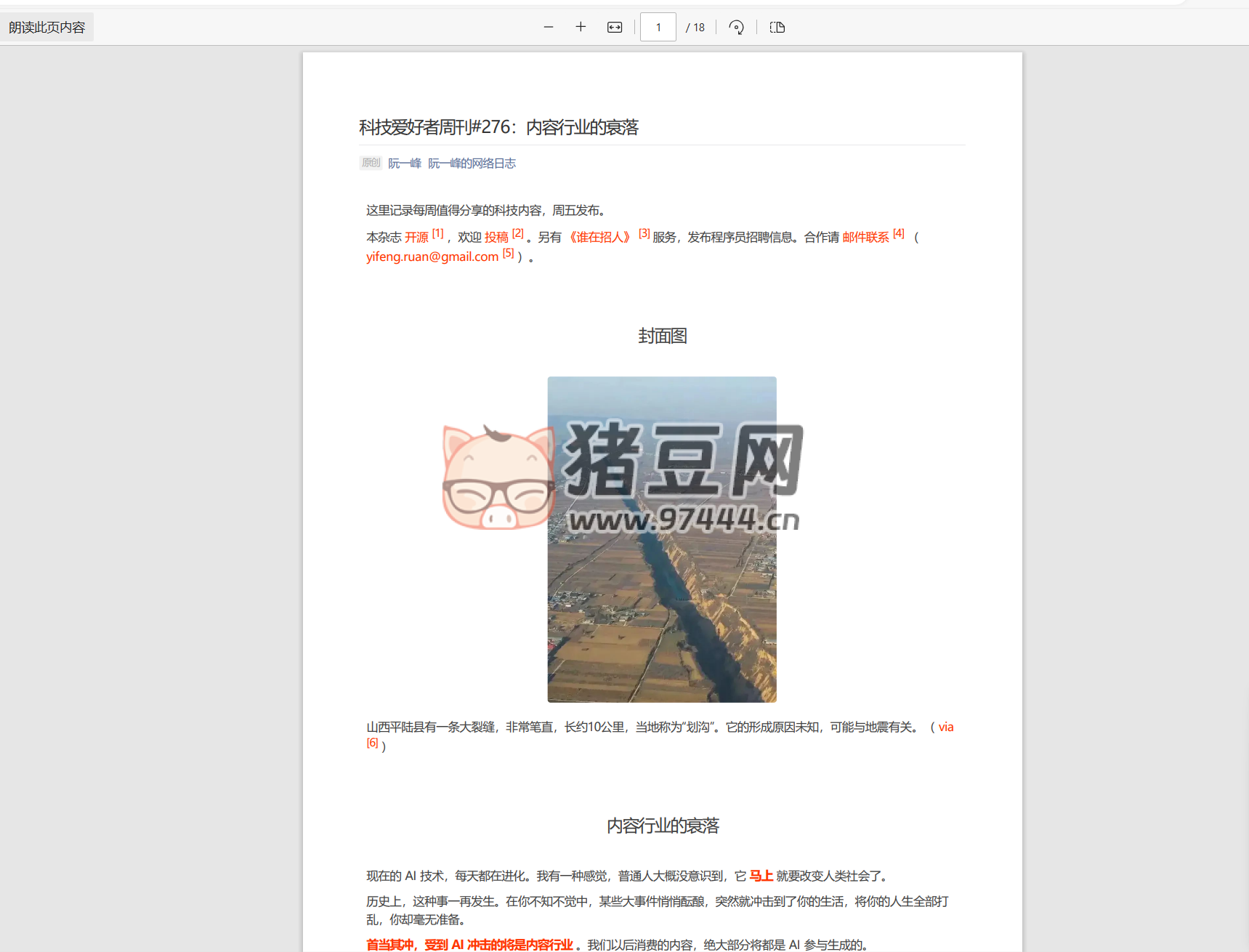1249x952 pixels.
Task: Click the red 首当其冲 bold sentence
Action: coord(469,944)
